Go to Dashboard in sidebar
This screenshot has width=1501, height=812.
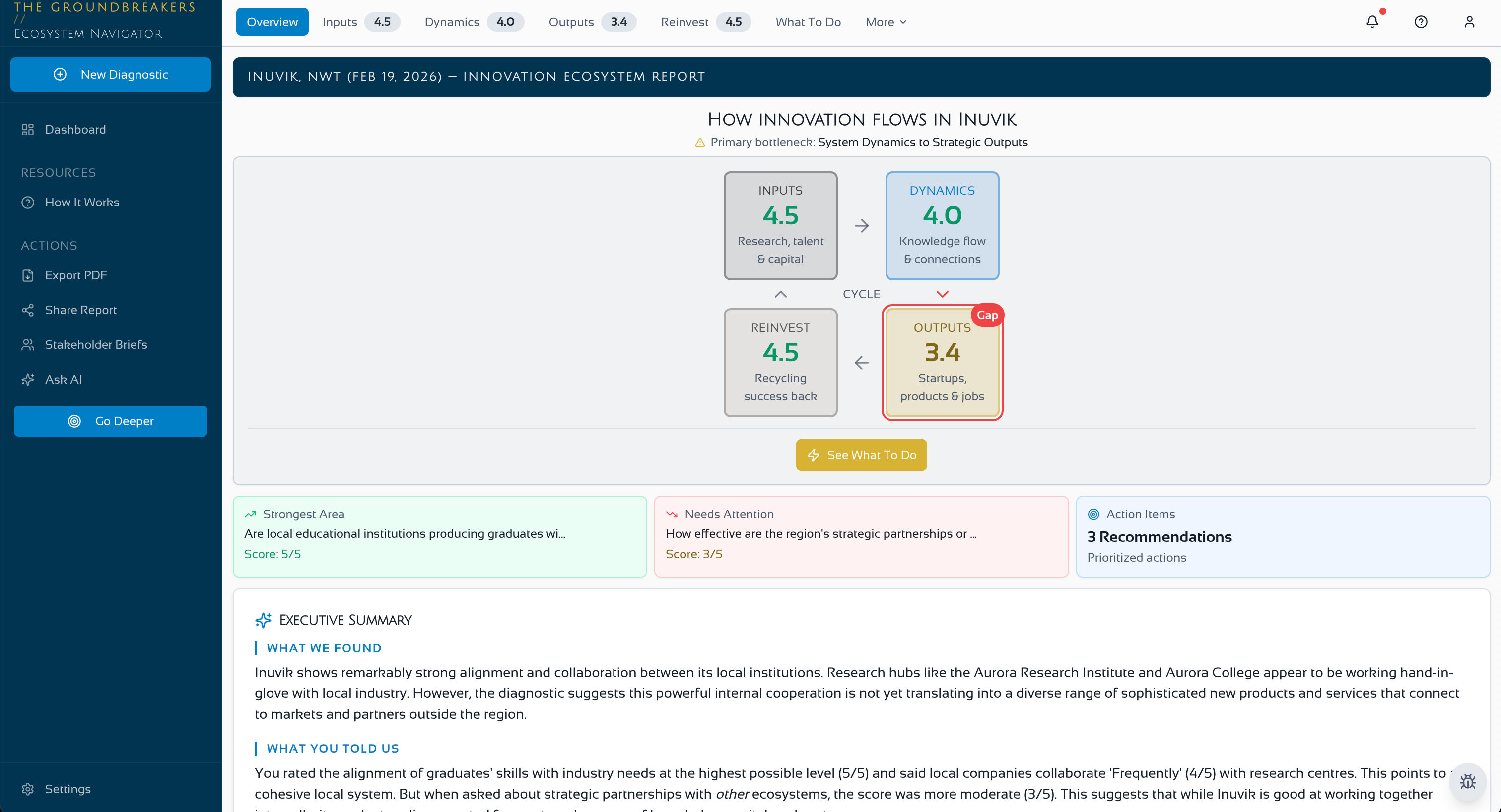(75, 130)
